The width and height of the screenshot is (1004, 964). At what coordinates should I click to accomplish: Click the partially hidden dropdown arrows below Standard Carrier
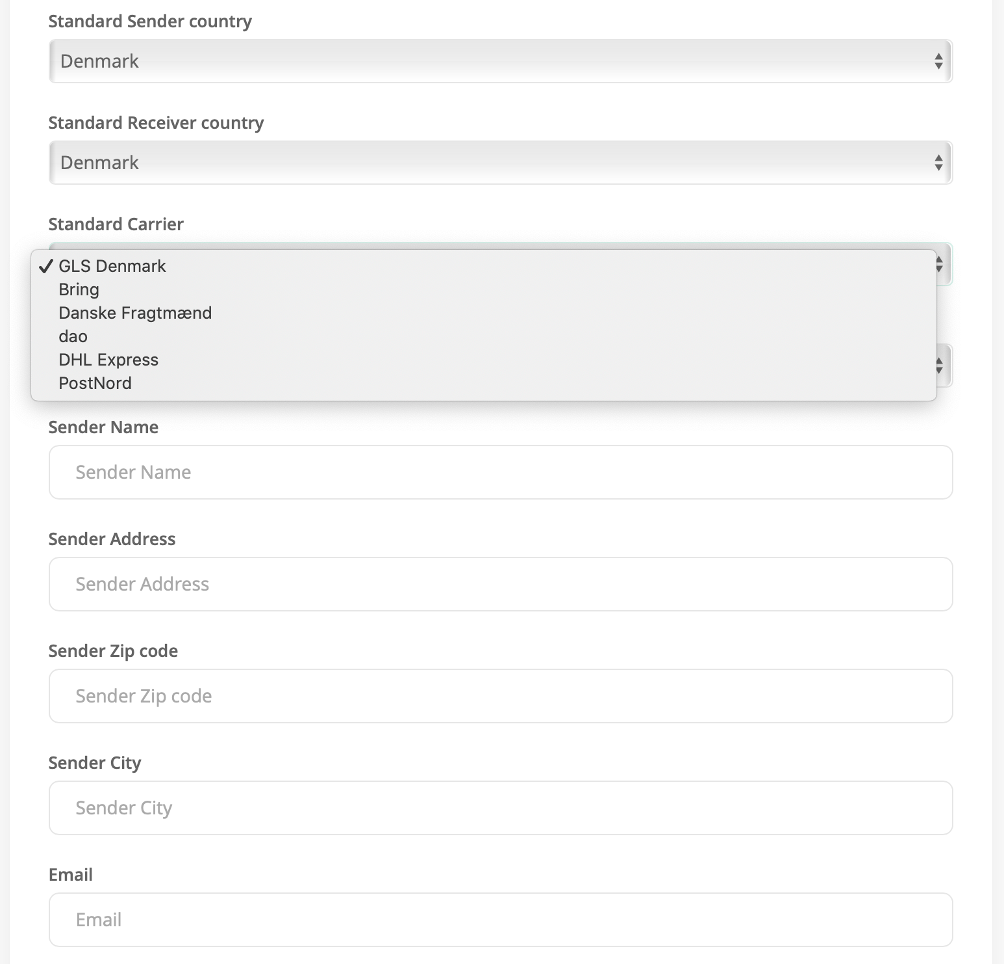coord(939,366)
